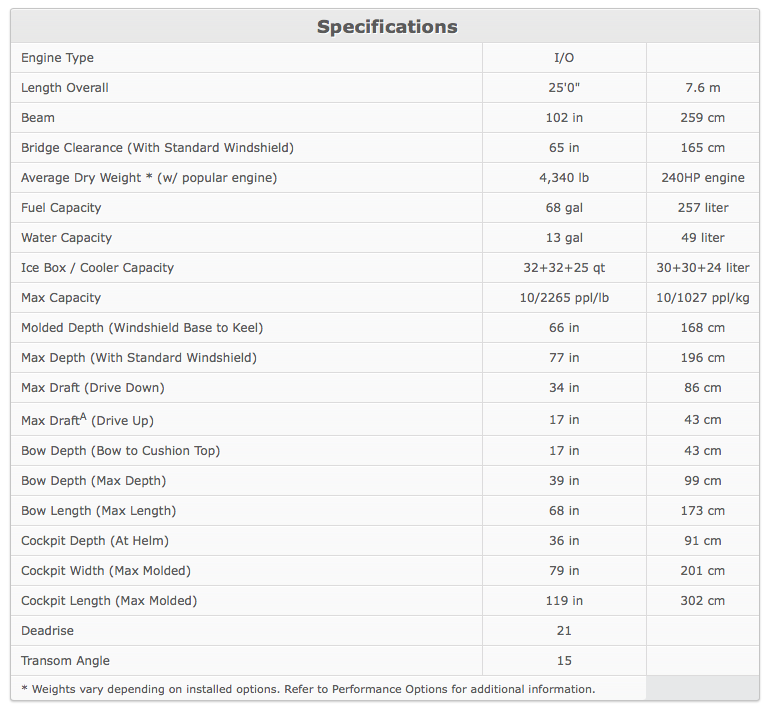Click the Water Capacity 49 liter cell
The width and height of the screenshot is (771, 711).
tap(702, 237)
